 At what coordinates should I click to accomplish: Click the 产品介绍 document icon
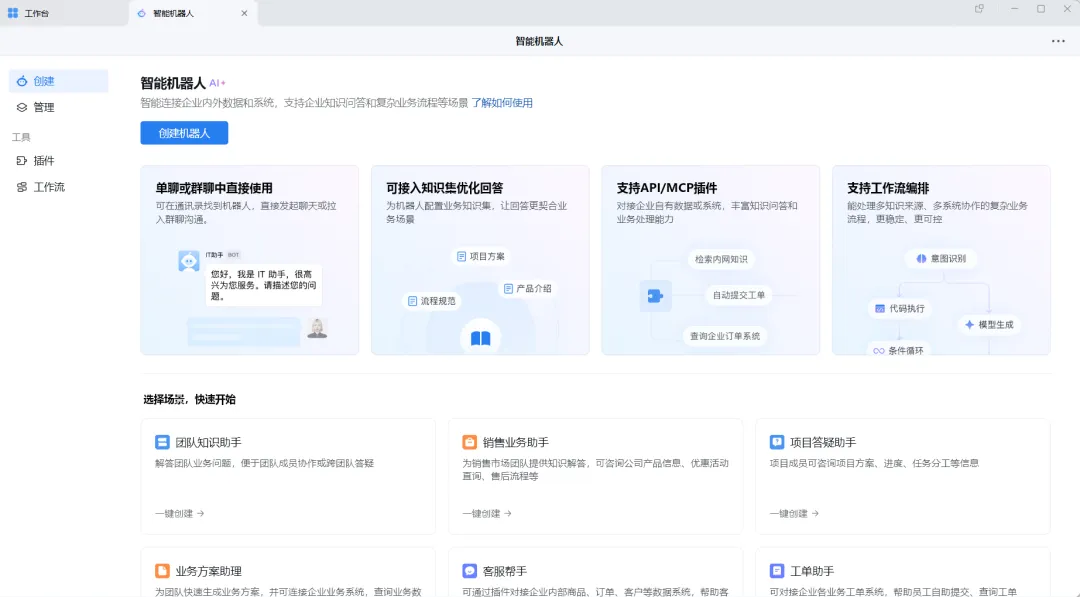pyautogui.click(x=508, y=289)
